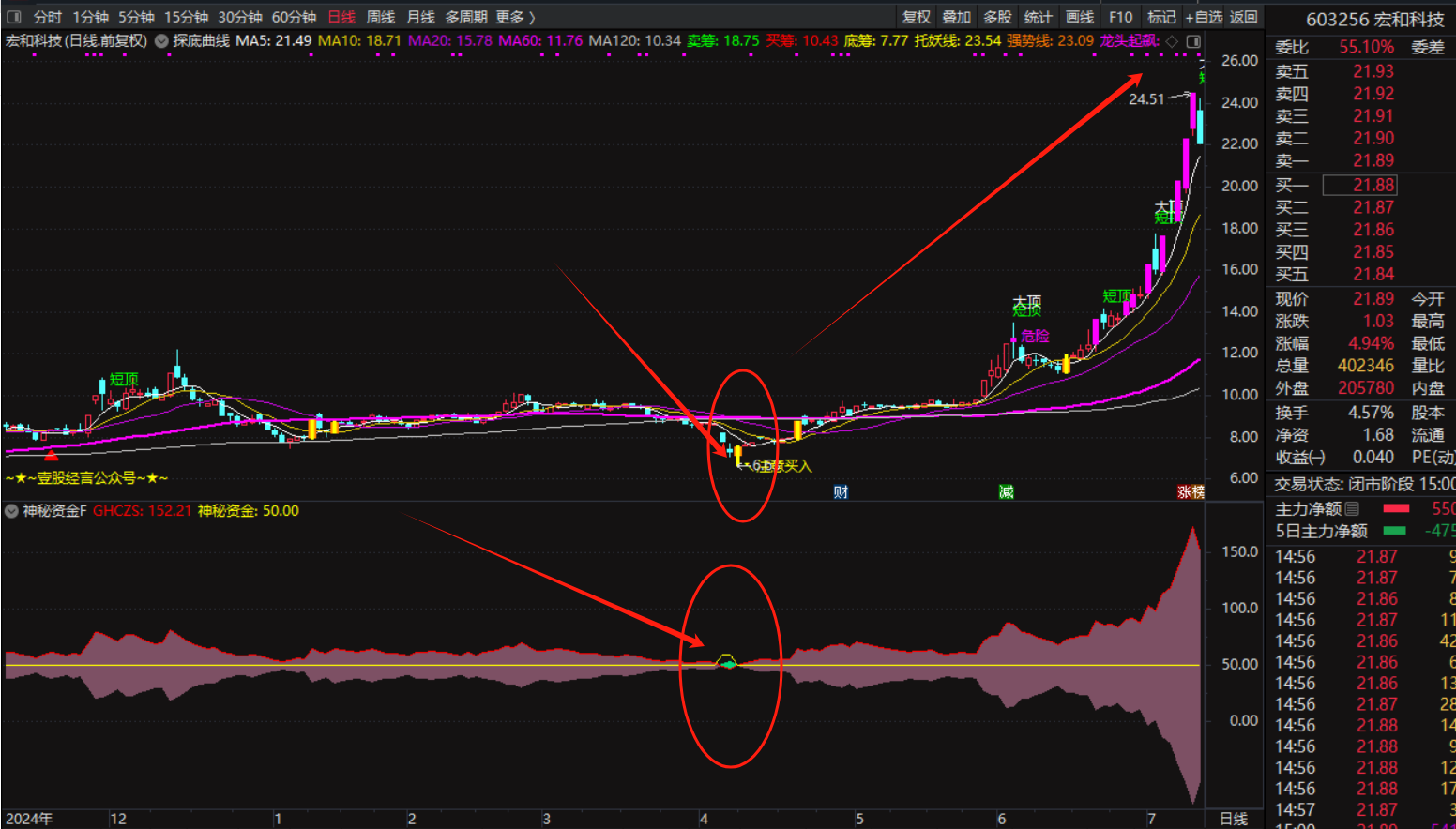Expand the 神秘资金F indicator dropdown
This screenshot has height=829, width=1456.
tap(12, 511)
